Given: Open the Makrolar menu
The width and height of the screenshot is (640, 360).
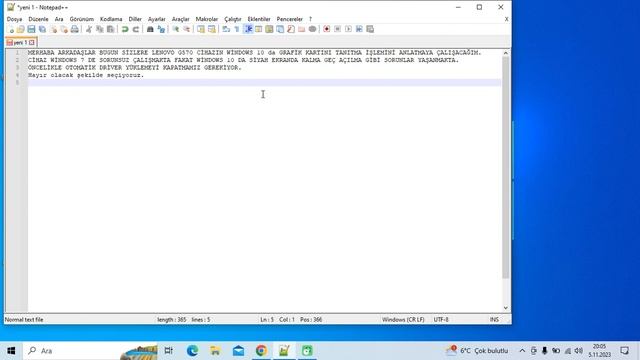Looking at the screenshot, I should coord(207,19).
